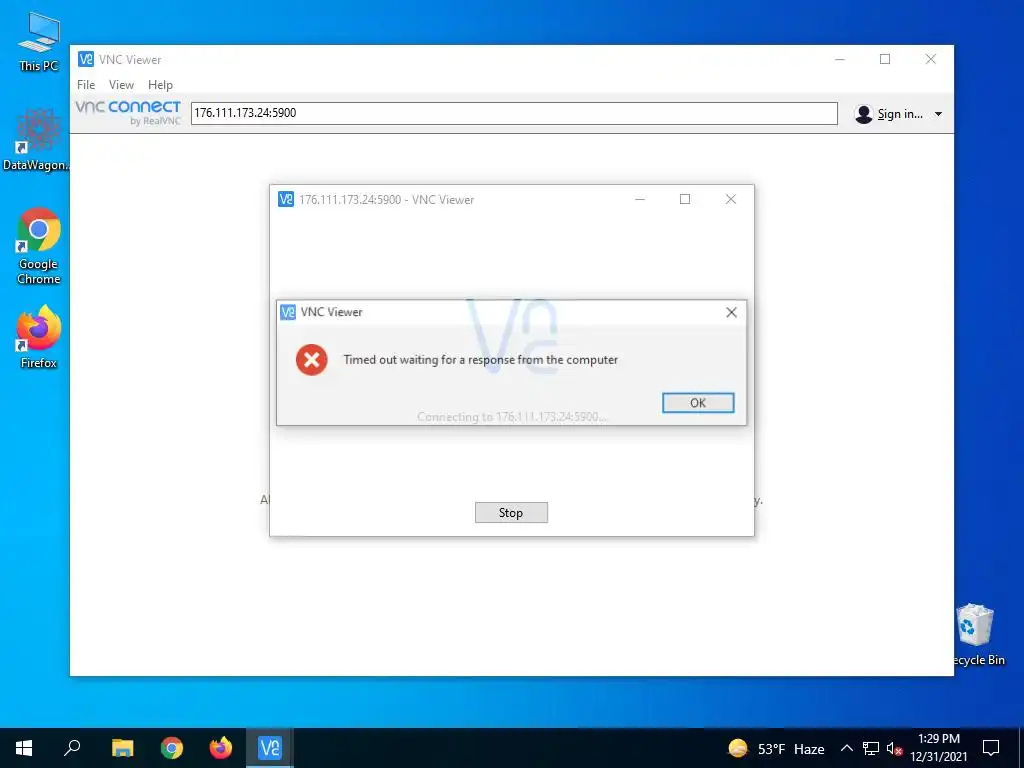Minimize the main VNC Viewer window

[x=840, y=59]
